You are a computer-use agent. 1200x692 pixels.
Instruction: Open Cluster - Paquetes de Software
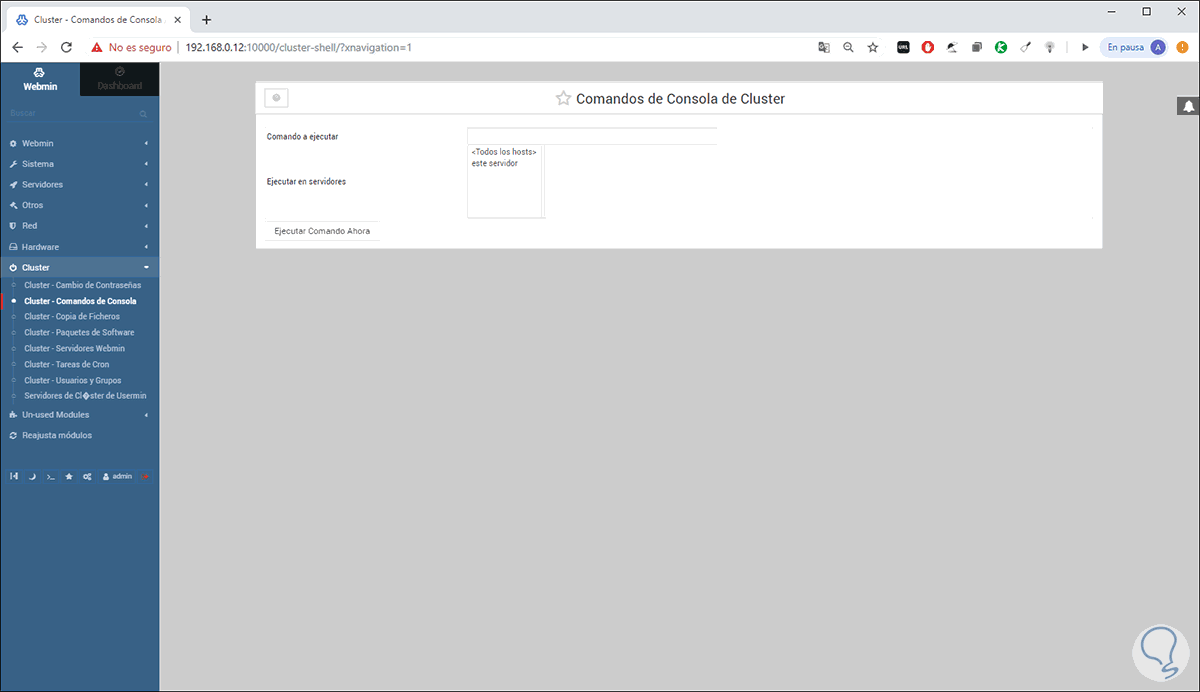[79, 333]
